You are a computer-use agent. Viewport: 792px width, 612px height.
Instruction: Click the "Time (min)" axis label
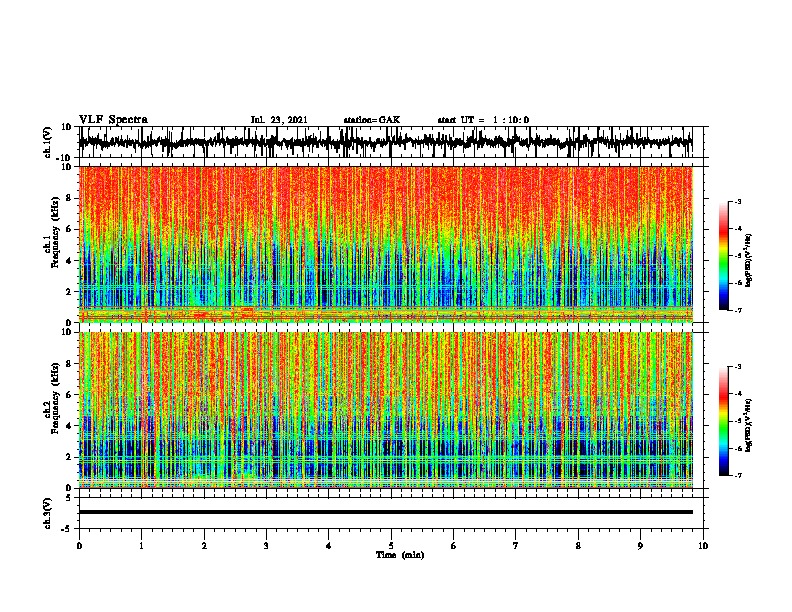pyautogui.click(x=400, y=555)
